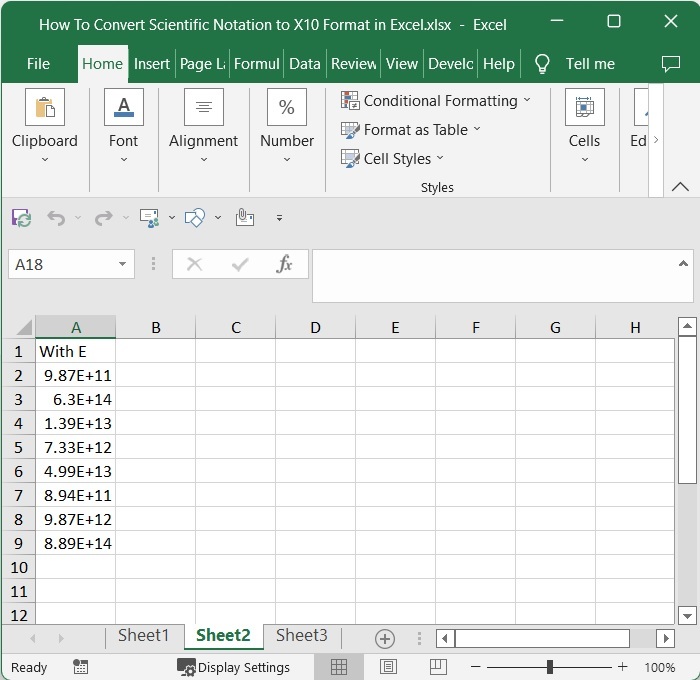Click the Insert Function fx icon
The width and height of the screenshot is (700, 680).
pos(284,264)
